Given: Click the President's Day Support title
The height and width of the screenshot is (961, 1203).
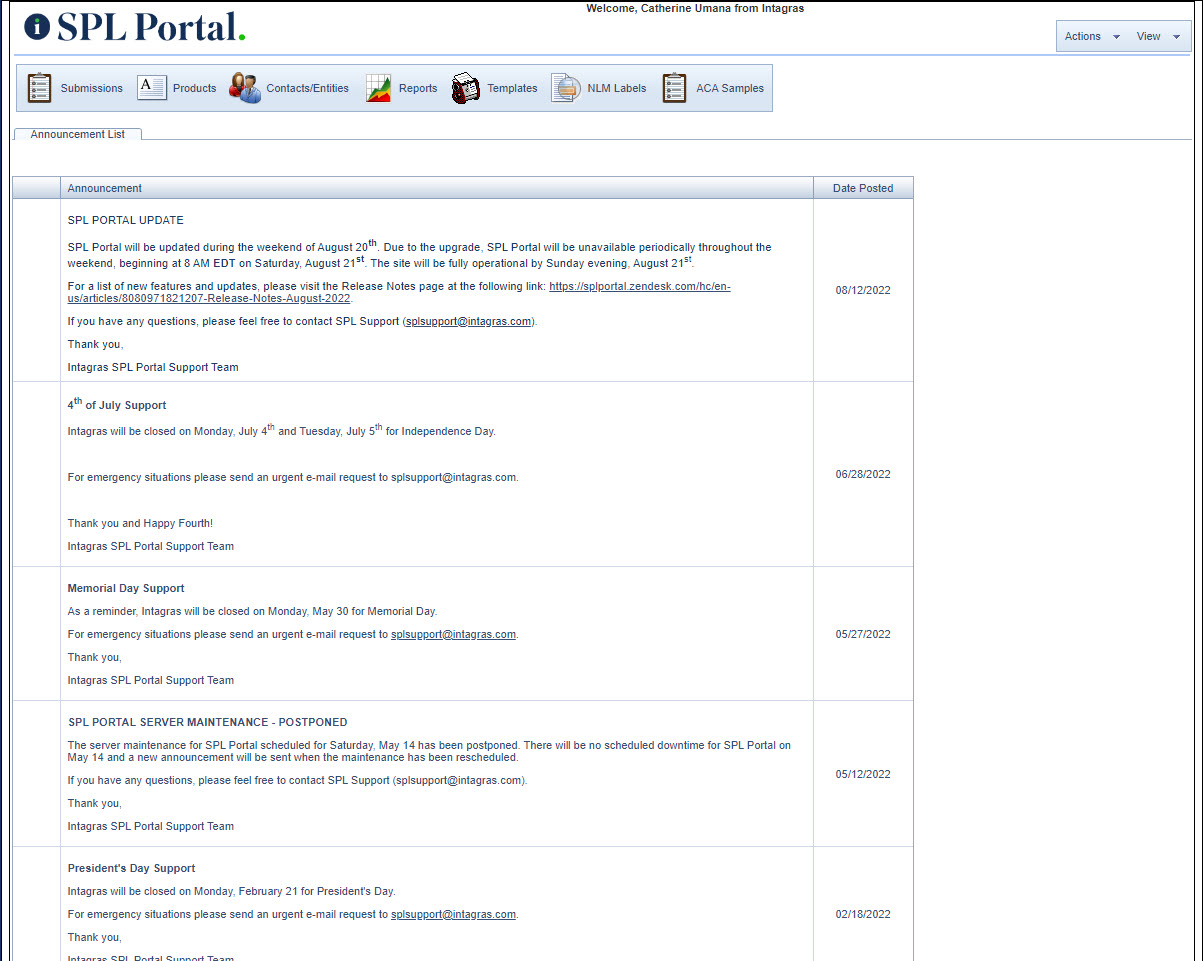Looking at the screenshot, I should pyautogui.click(x=131, y=868).
